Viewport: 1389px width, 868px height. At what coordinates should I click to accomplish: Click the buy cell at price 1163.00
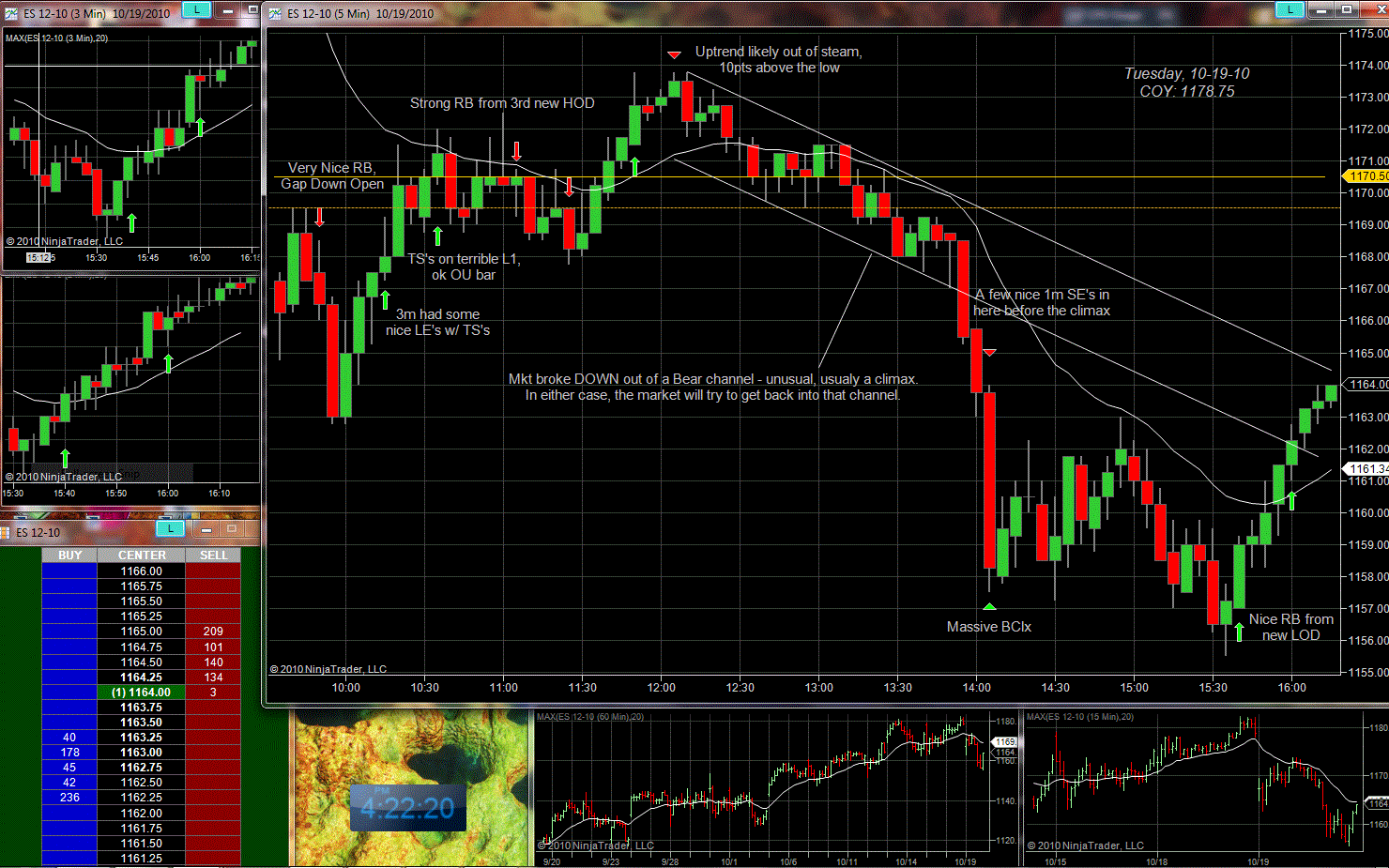pos(69,753)
